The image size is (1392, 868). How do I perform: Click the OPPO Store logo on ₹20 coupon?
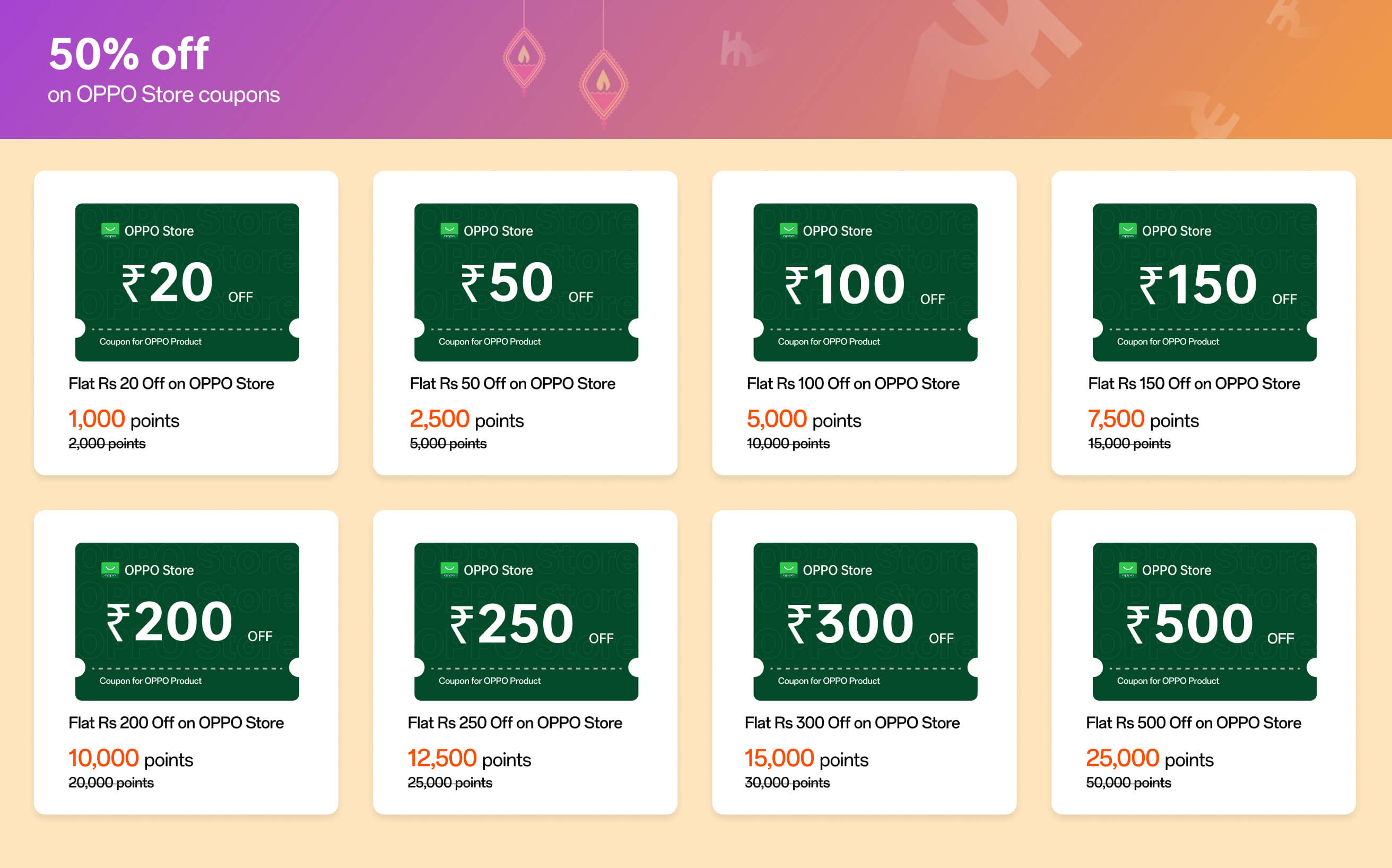click(110, 230)
